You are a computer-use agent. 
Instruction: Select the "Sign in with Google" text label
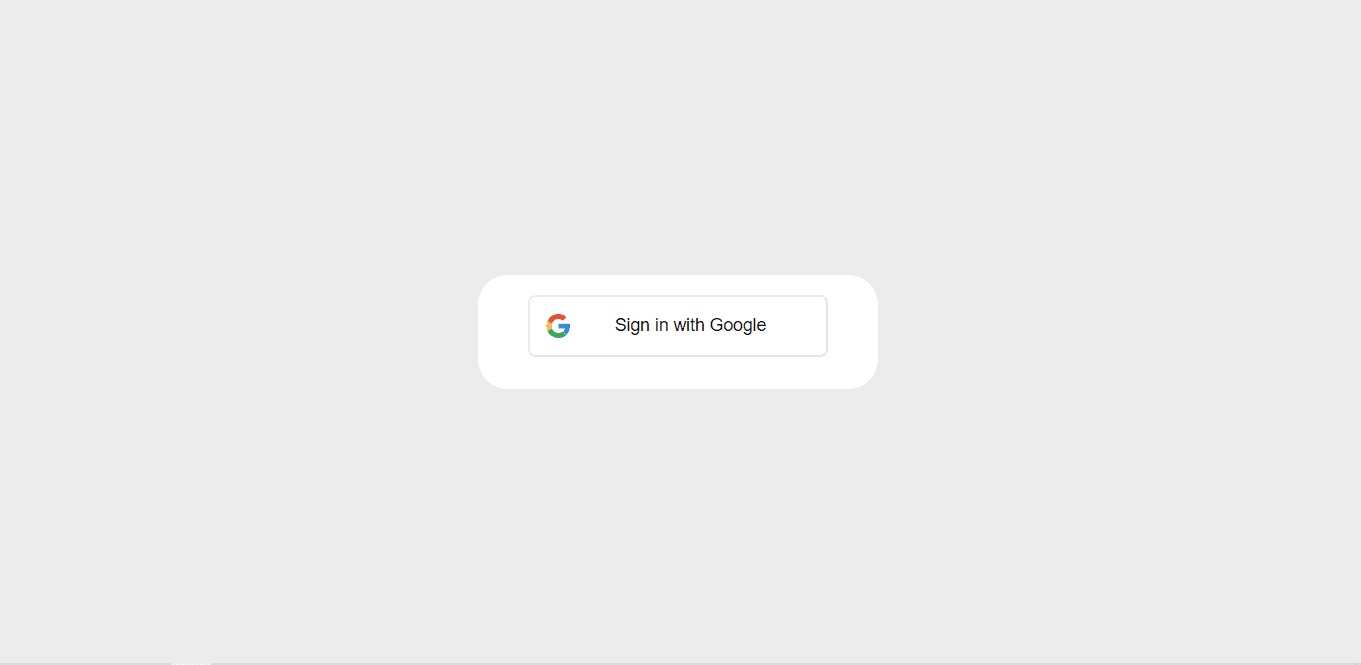(x=690, y=325)
